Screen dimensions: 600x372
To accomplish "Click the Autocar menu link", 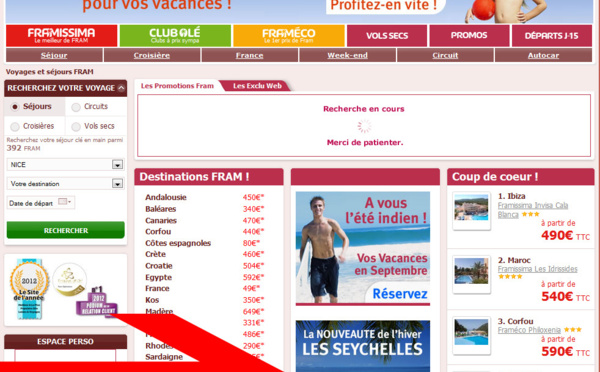I will [543, 55].
